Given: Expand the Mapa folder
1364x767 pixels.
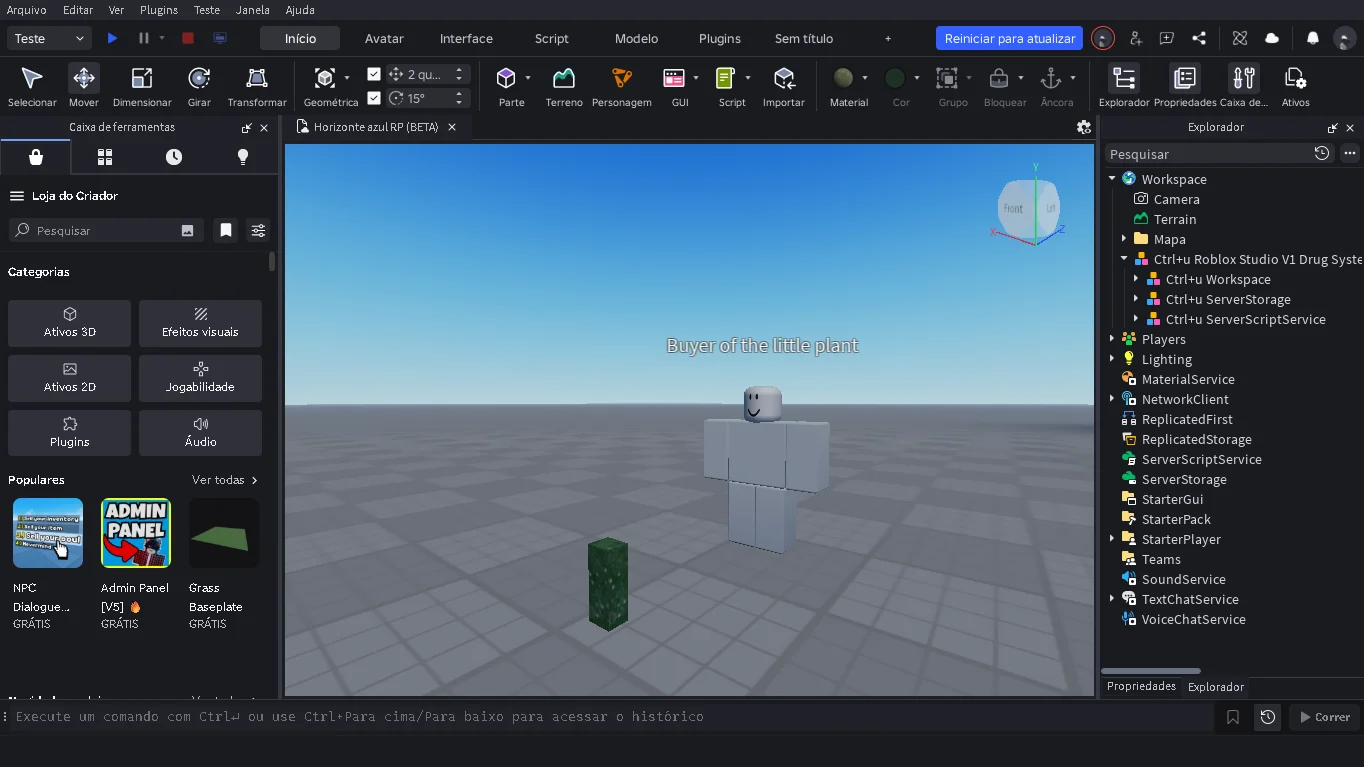Looking at the screenshot, I should tap(1124, 239).
